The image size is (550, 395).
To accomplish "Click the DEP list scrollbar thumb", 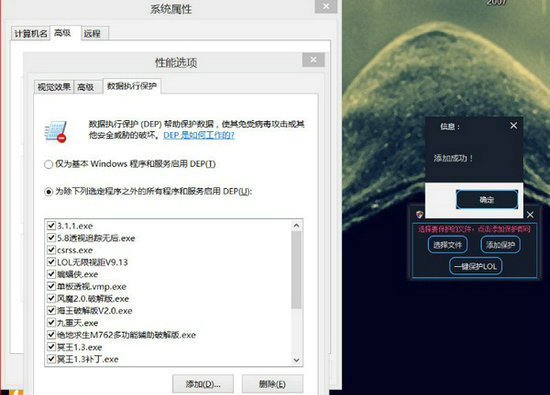I will 296,269.
